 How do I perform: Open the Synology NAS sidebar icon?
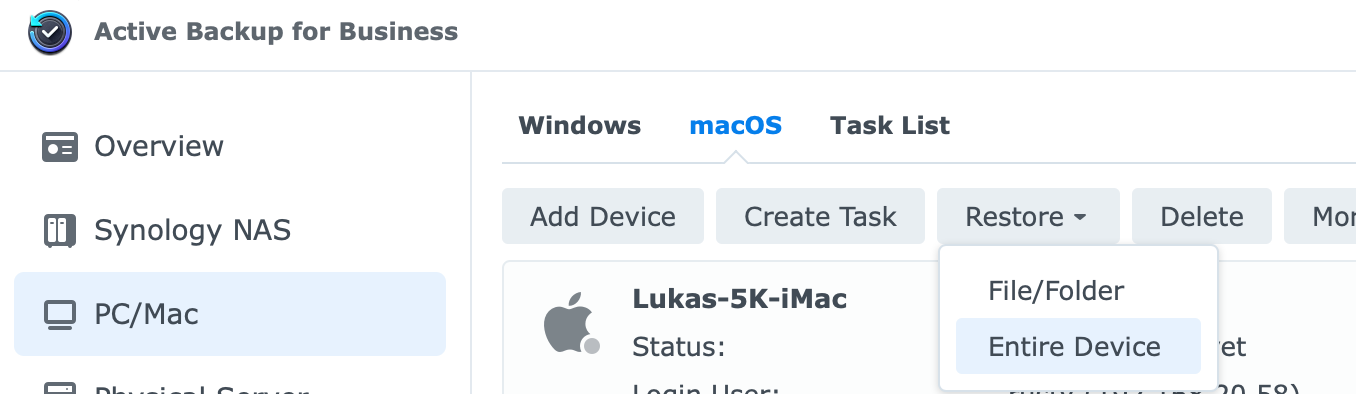pyautogui.click(x=60, y=231)
